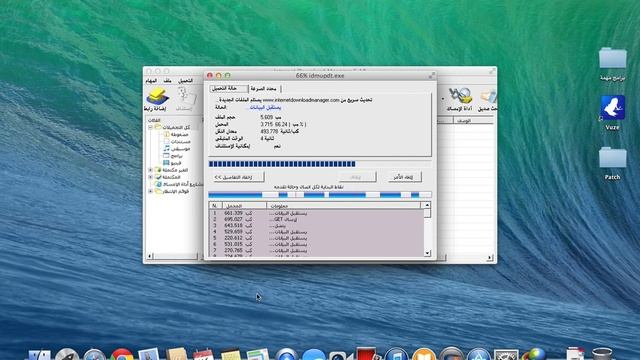The width and height of the screenshot is (640, 360).
Task: Select connection row 661.339
Action: (x=316, y=213)
